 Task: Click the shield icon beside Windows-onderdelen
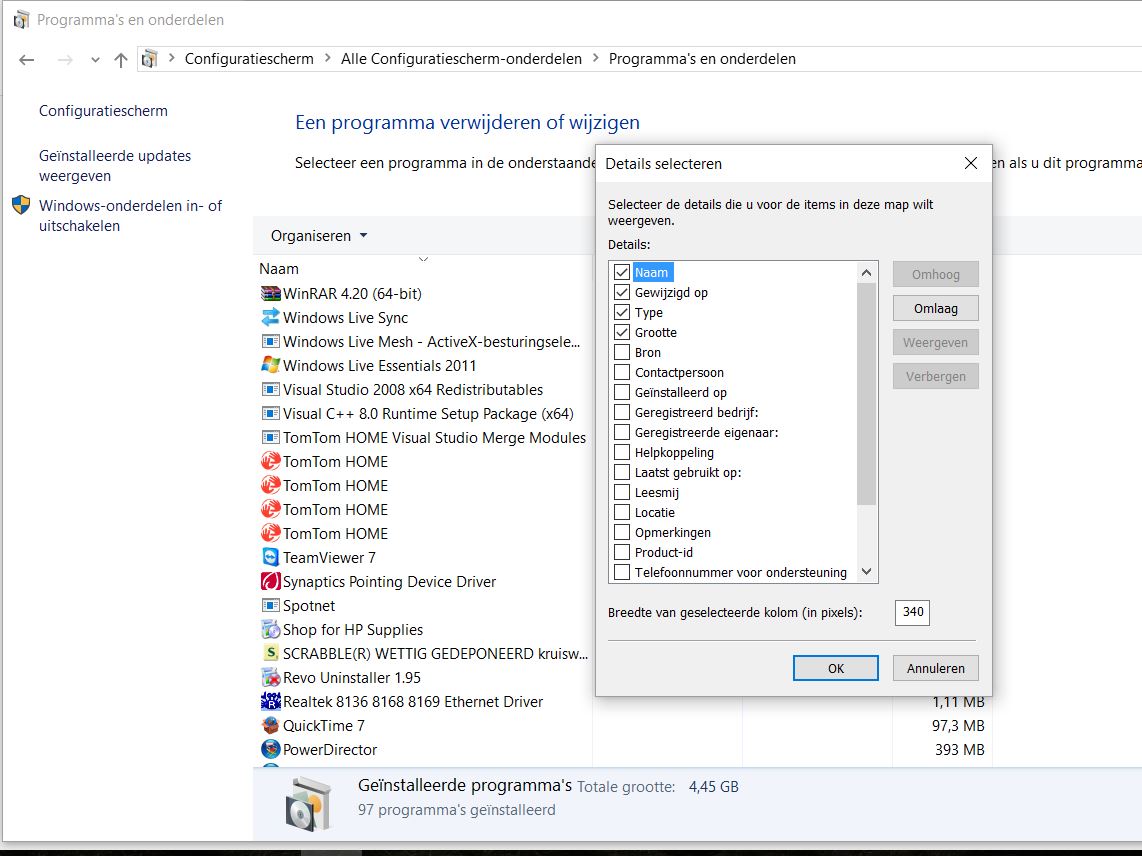(21, 205)
